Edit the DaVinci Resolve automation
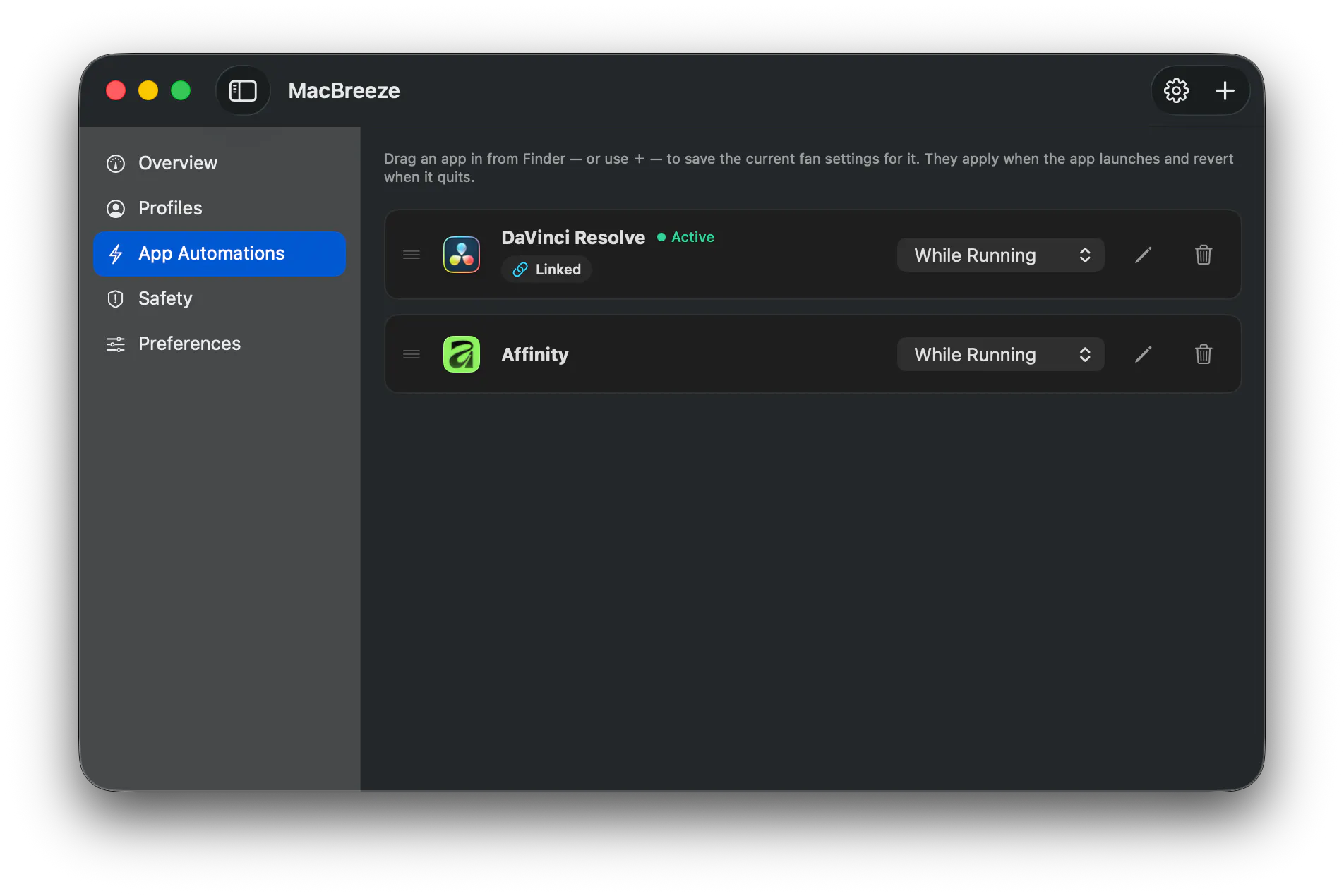Image resolution: width=1344 pixels, height=896 pixels. click(x=1144, y=255)
